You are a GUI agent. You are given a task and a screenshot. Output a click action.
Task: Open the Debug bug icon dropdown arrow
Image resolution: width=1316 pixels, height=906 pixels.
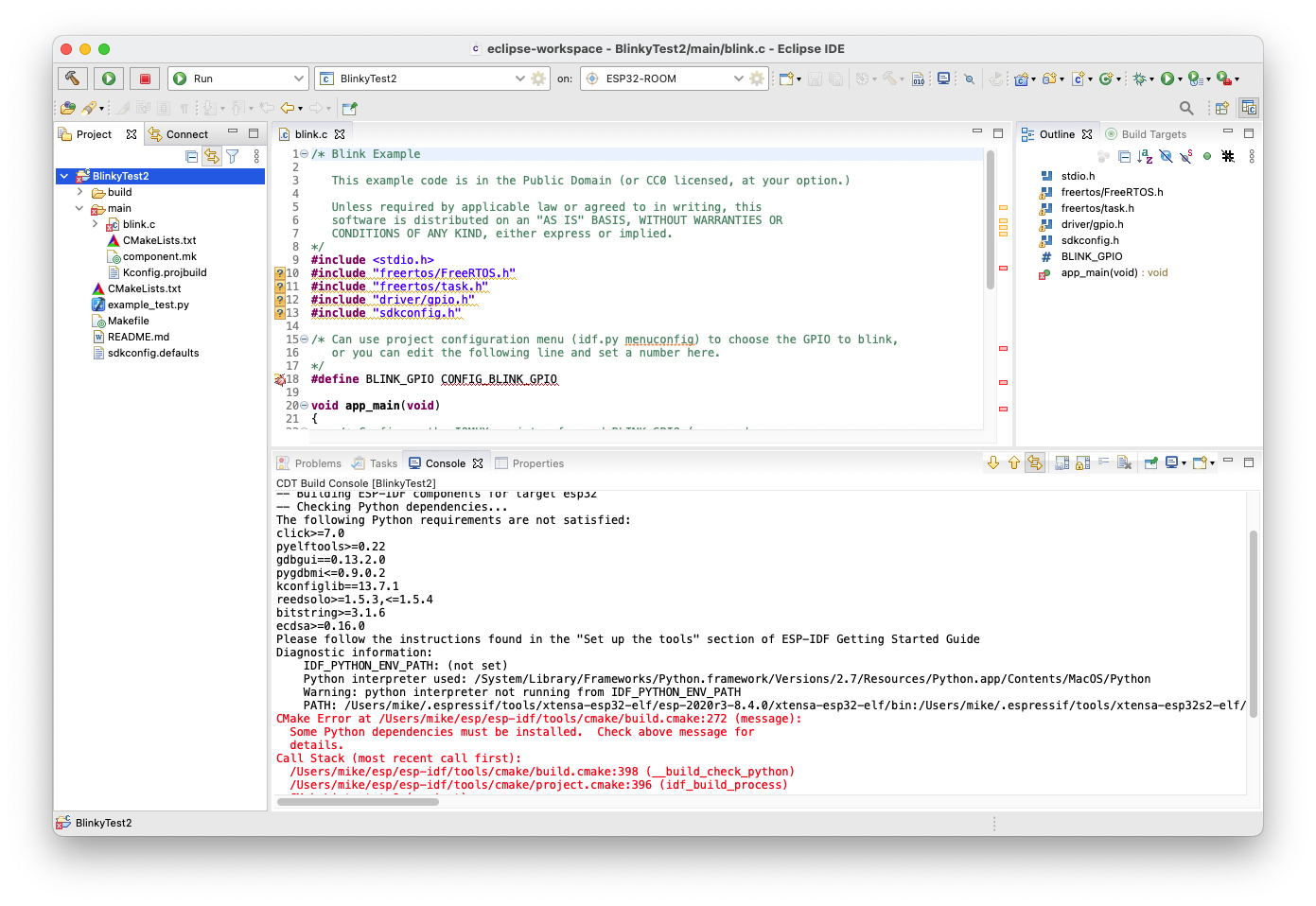[1151, 79]
